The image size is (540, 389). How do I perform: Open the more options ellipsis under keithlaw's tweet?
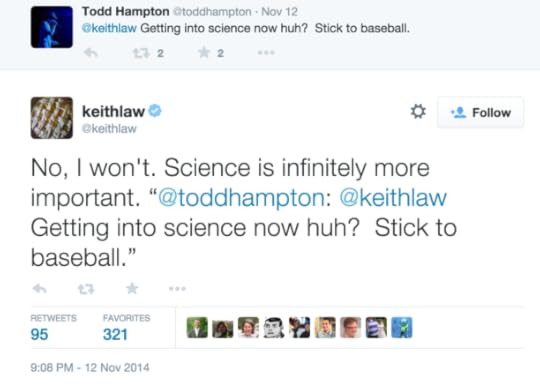coord(177,288)
